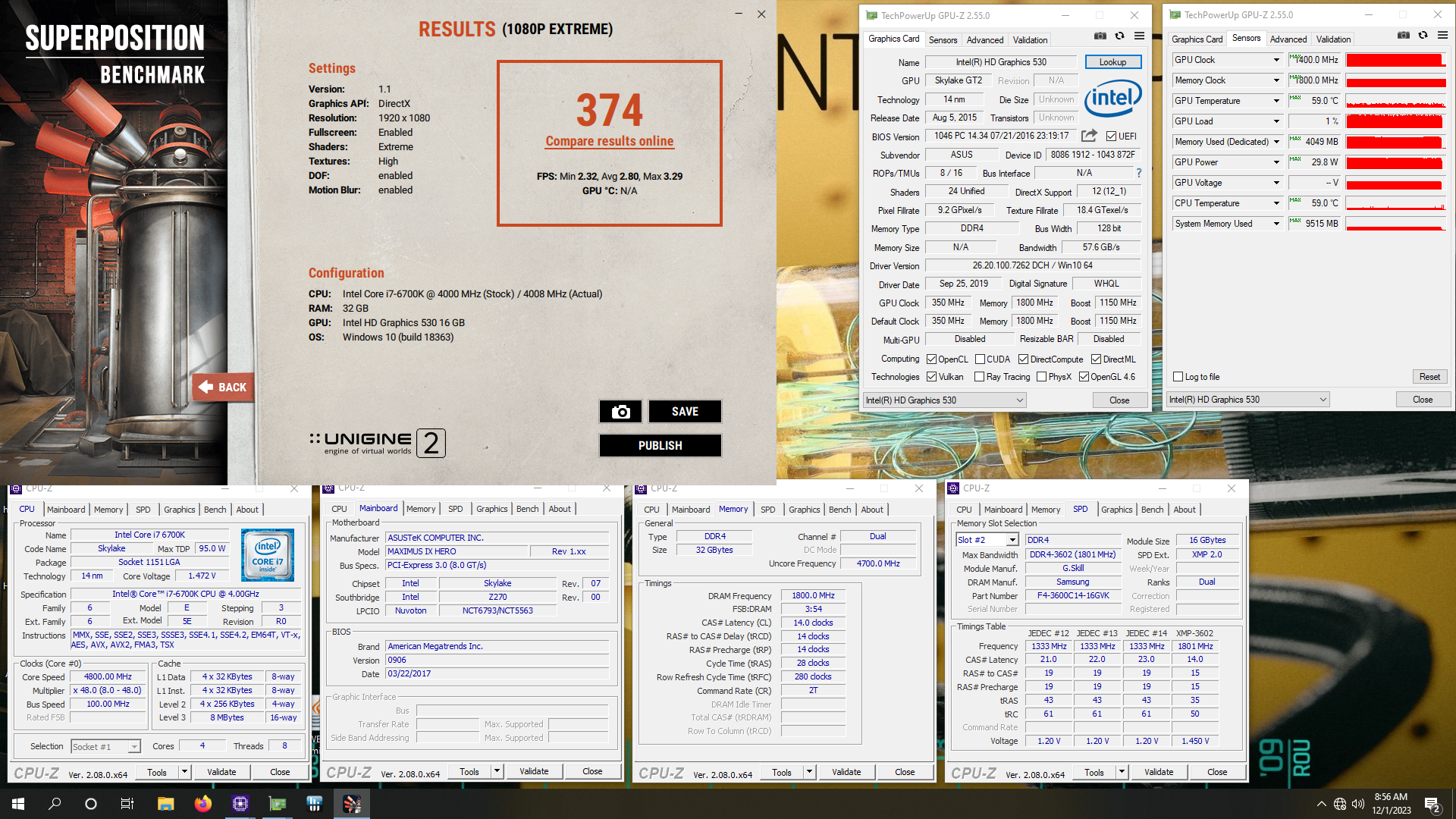1456x819 pixels.
Task: Click the Cortana circle icon on taskbar
Action: click(91, 804)
